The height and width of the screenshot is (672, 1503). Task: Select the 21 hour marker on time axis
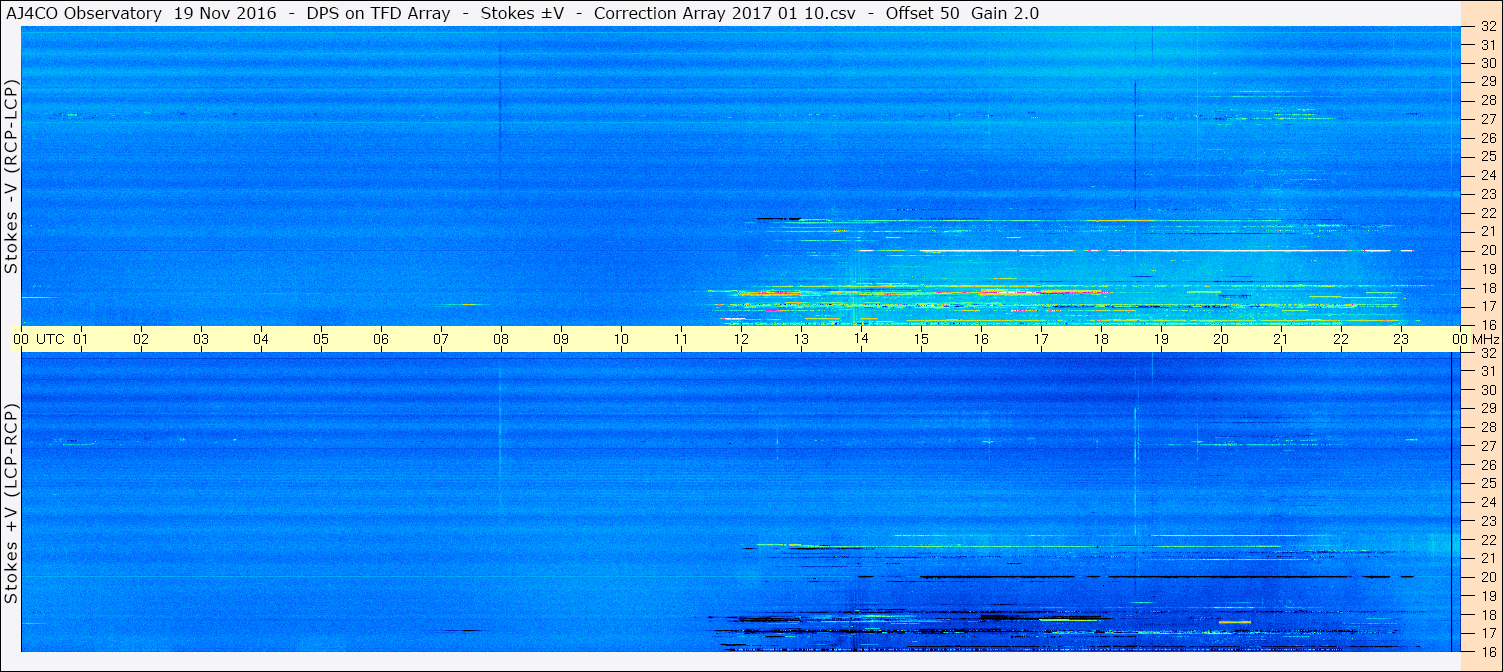1282,339
